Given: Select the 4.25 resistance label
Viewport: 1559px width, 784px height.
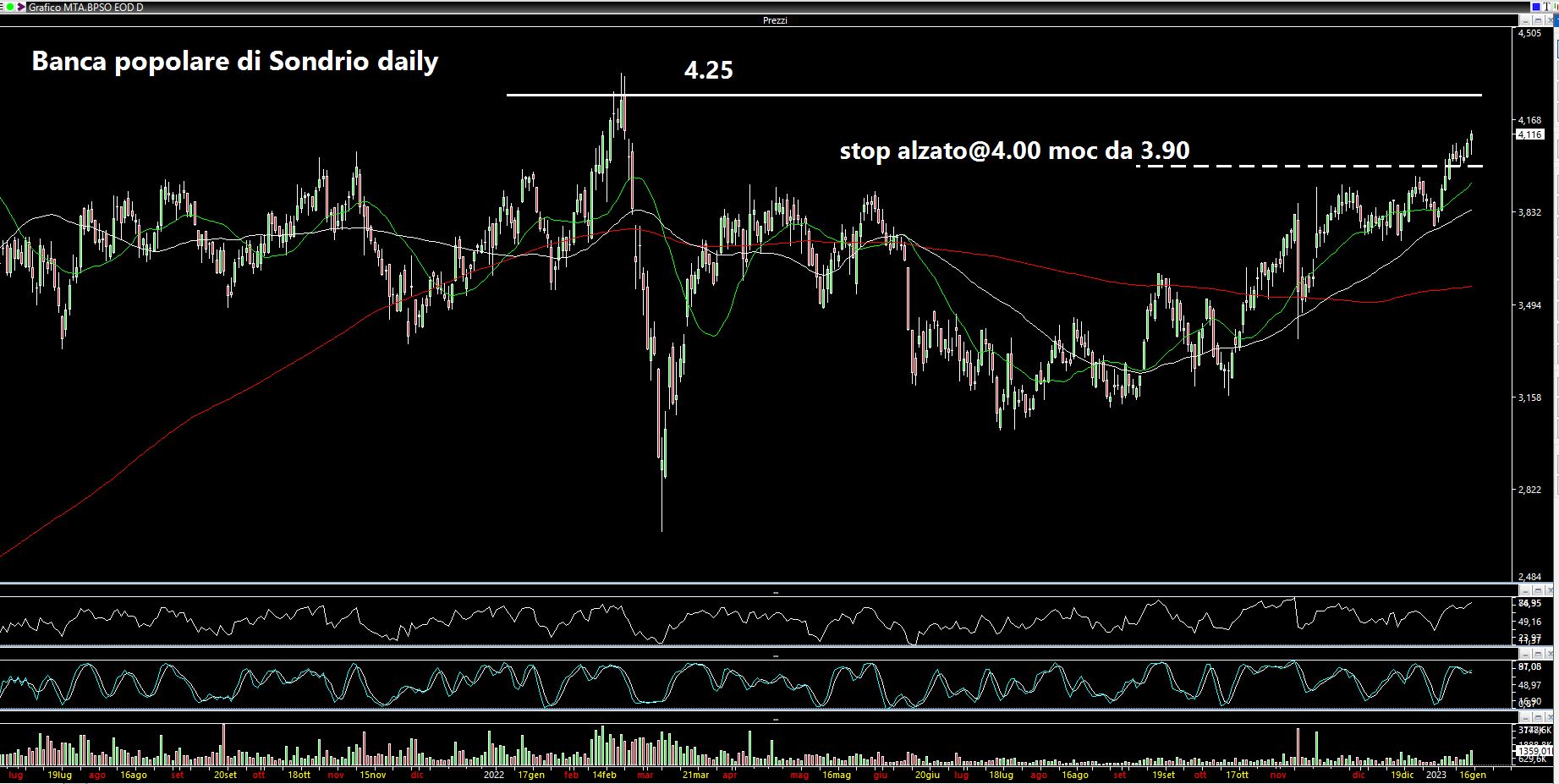Looking at the screenshot, I should (x=709, y=70).
